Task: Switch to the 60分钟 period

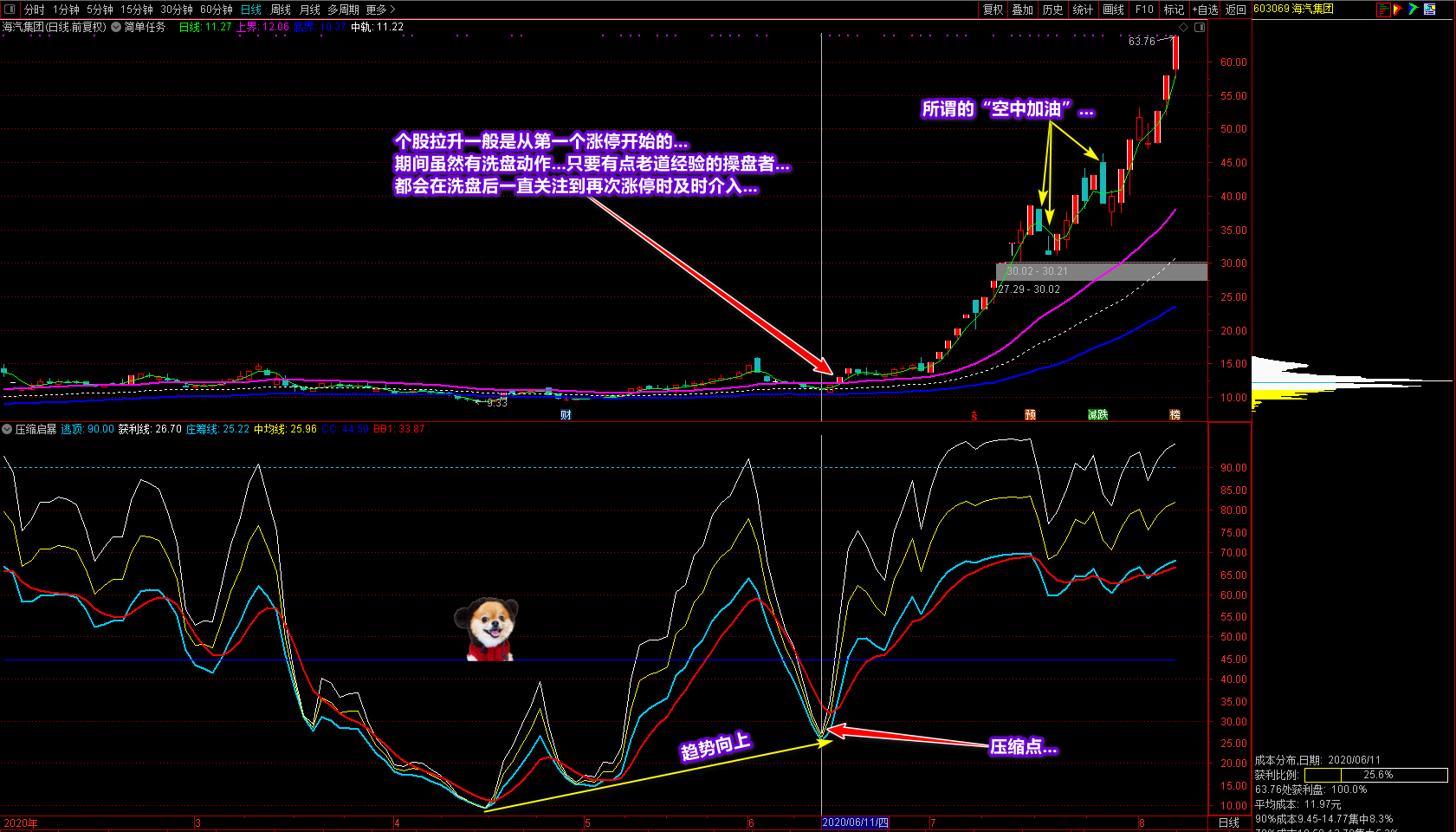Action: point(217,10)
